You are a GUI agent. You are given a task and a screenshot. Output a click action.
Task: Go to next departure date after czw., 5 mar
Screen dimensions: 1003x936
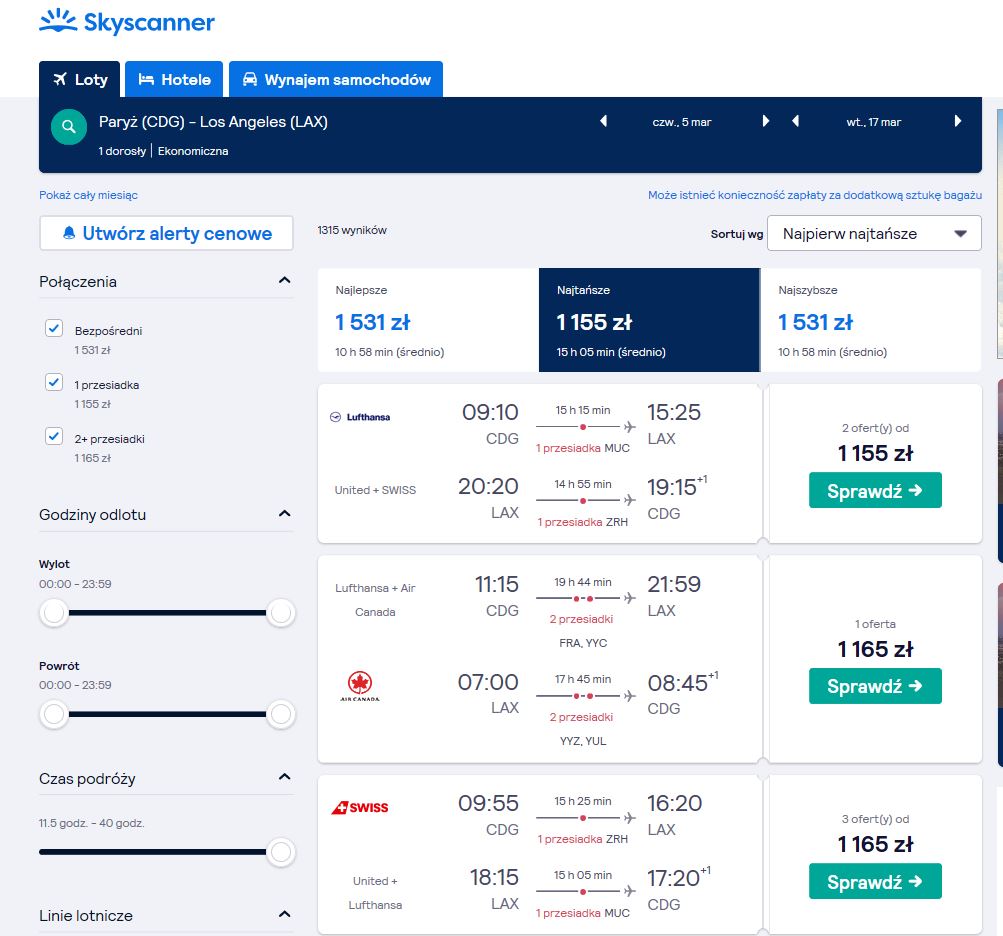[765, 121]
